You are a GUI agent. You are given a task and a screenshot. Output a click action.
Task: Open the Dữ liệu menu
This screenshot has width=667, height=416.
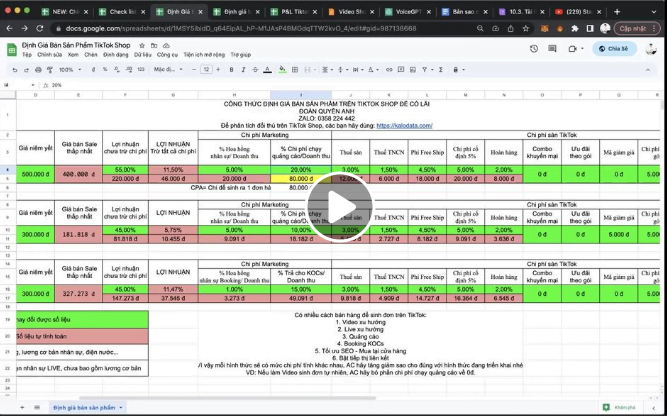point(140,56)
